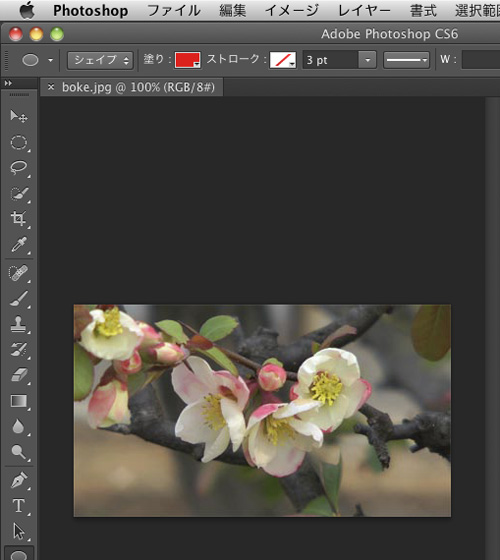Select the Horizontal Type tool

point(19,506)
